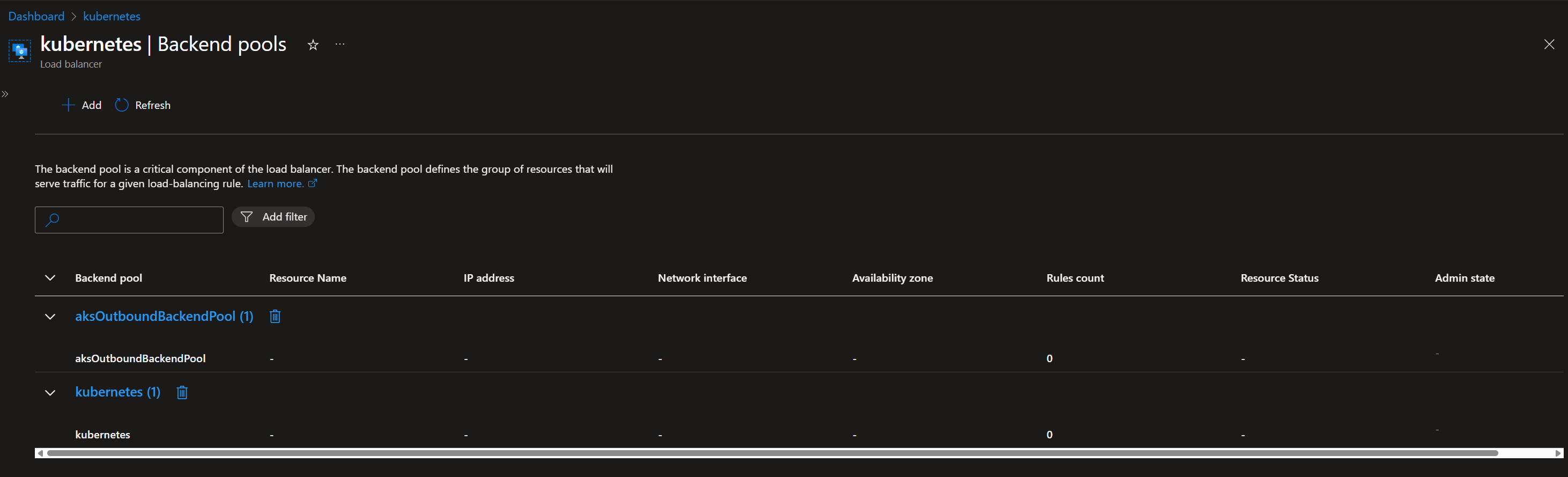Screen dimensions: 1568x477
Task: Click the Resource Name column header
Action: point(307,278)
